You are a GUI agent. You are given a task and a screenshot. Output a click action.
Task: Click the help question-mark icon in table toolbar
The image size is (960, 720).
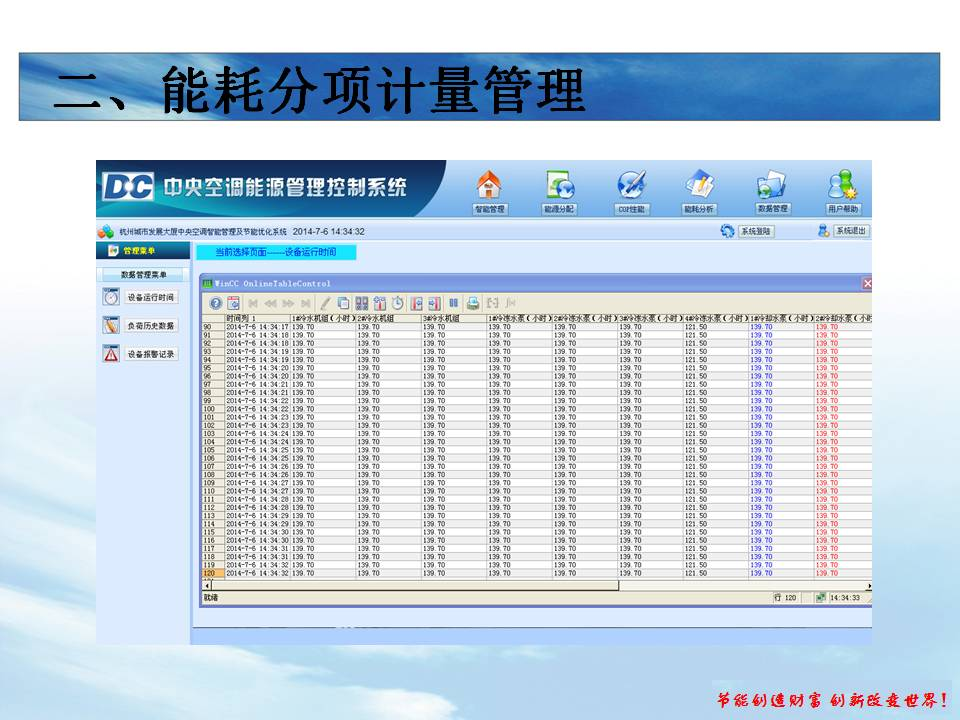[215, 303]
